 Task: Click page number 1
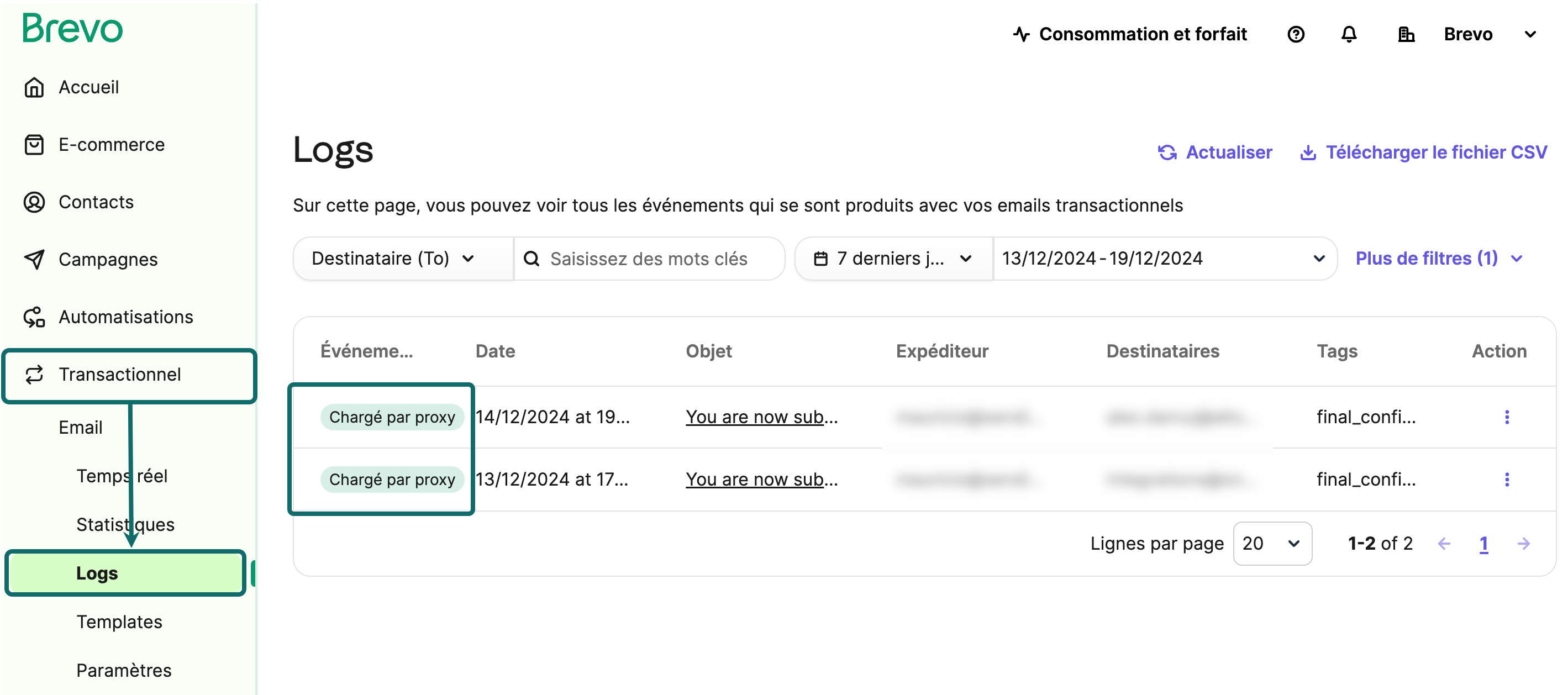click(1483, 544)
